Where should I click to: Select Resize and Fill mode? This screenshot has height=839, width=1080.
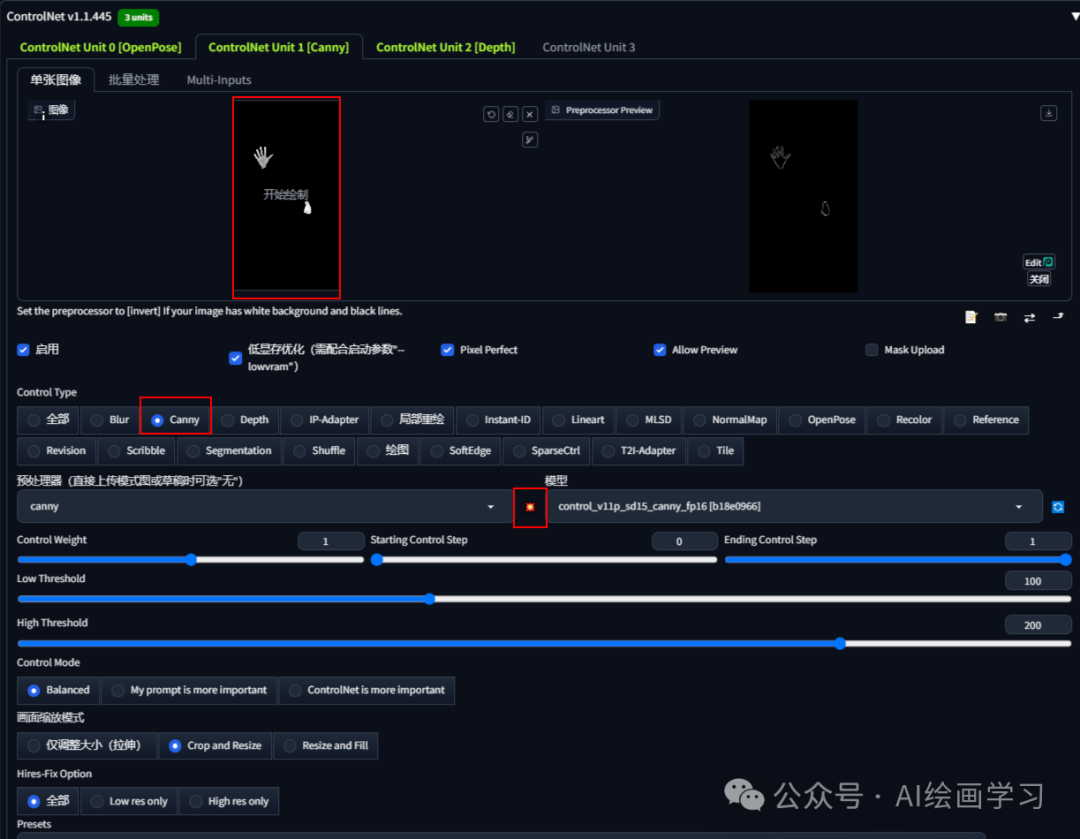326,745
